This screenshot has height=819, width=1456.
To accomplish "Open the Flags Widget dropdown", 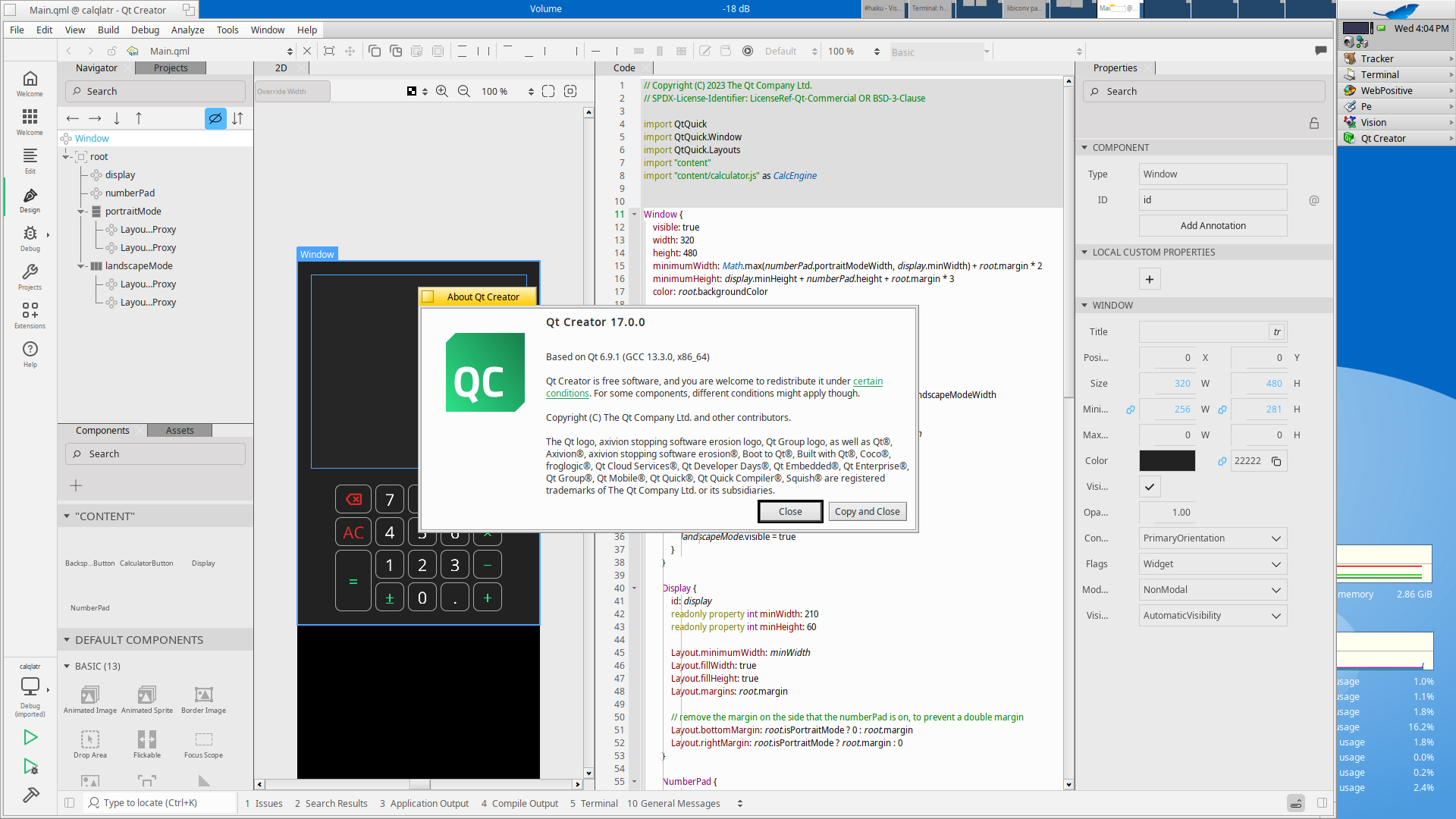I will click(1213, 564).
